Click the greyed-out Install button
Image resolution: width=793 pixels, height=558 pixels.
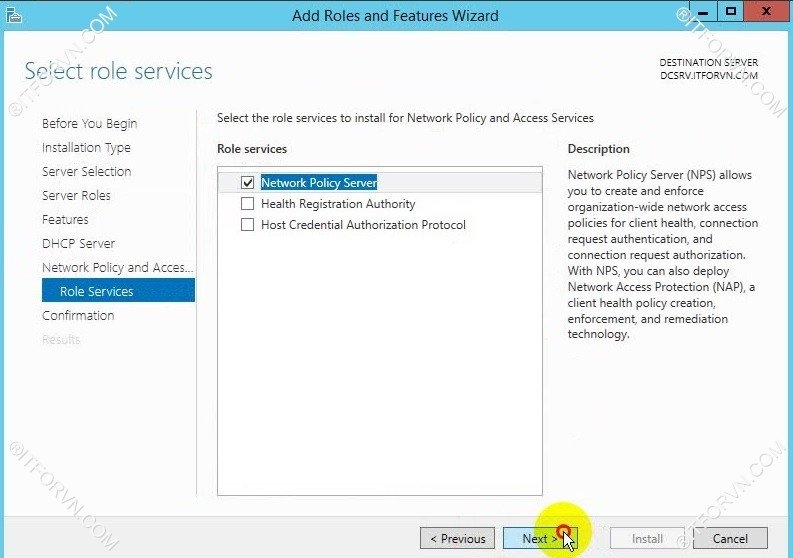[x=647, y=539]
